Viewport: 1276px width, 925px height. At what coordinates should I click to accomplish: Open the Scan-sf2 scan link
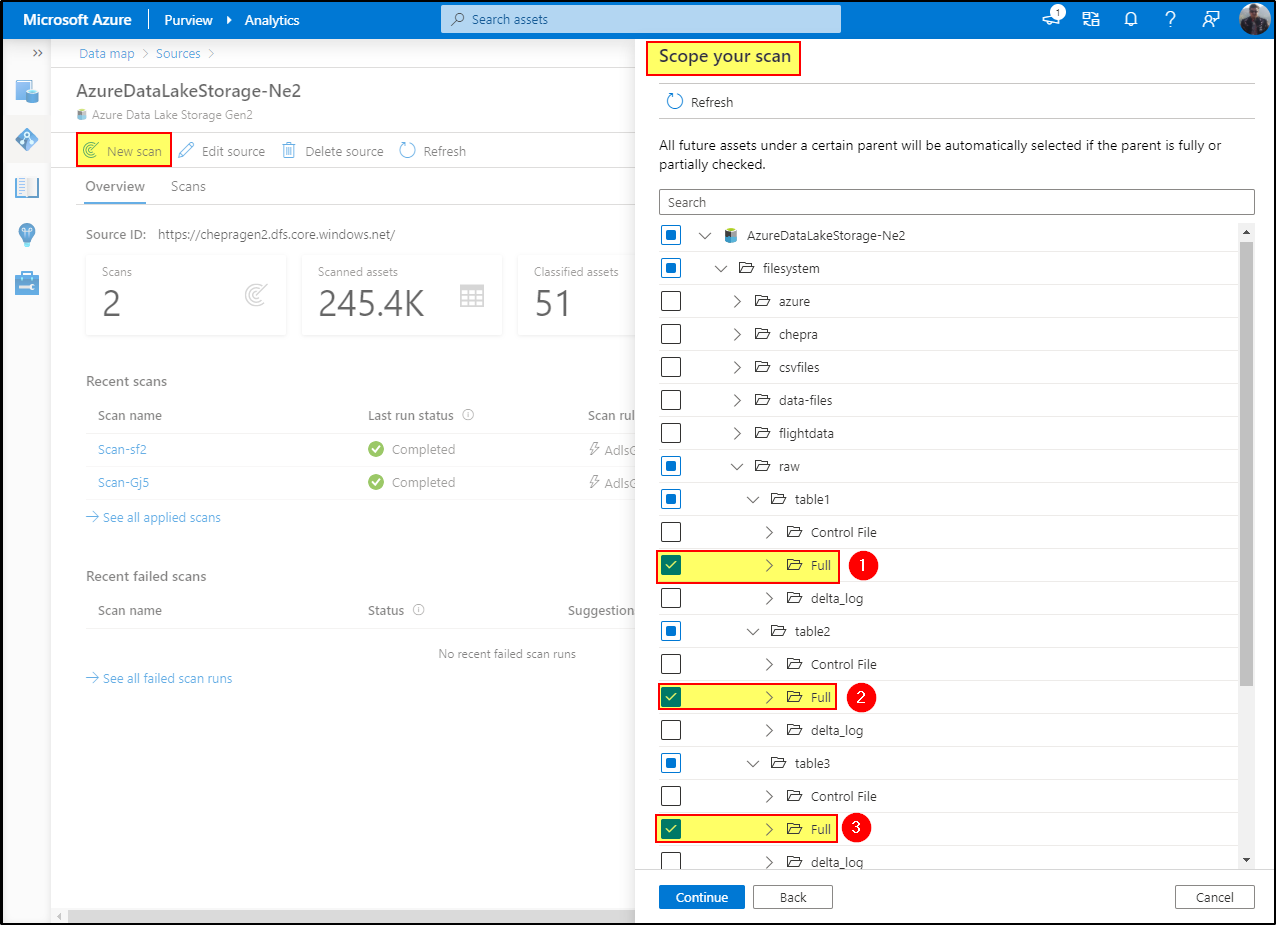point(121,449)
